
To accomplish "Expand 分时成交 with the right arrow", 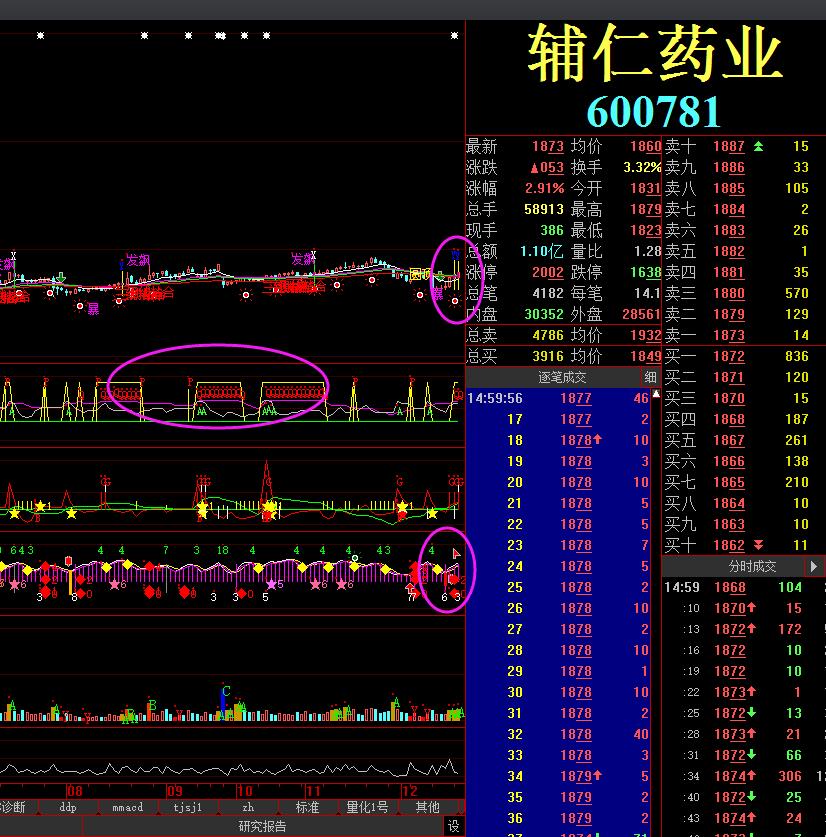I will pos(813,566).
